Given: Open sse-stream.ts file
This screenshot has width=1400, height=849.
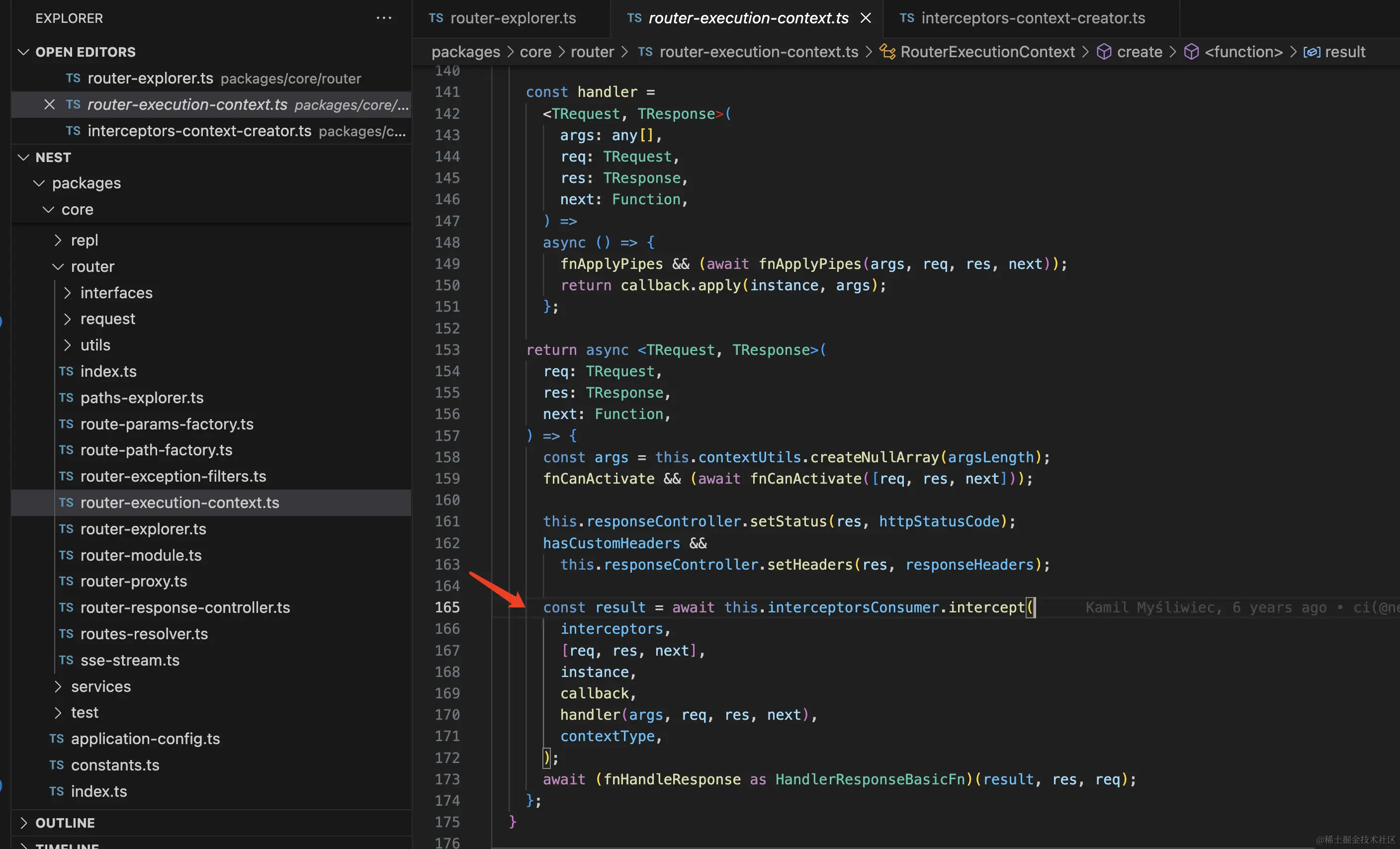Looking at the screenshot, I should [211, 660].
